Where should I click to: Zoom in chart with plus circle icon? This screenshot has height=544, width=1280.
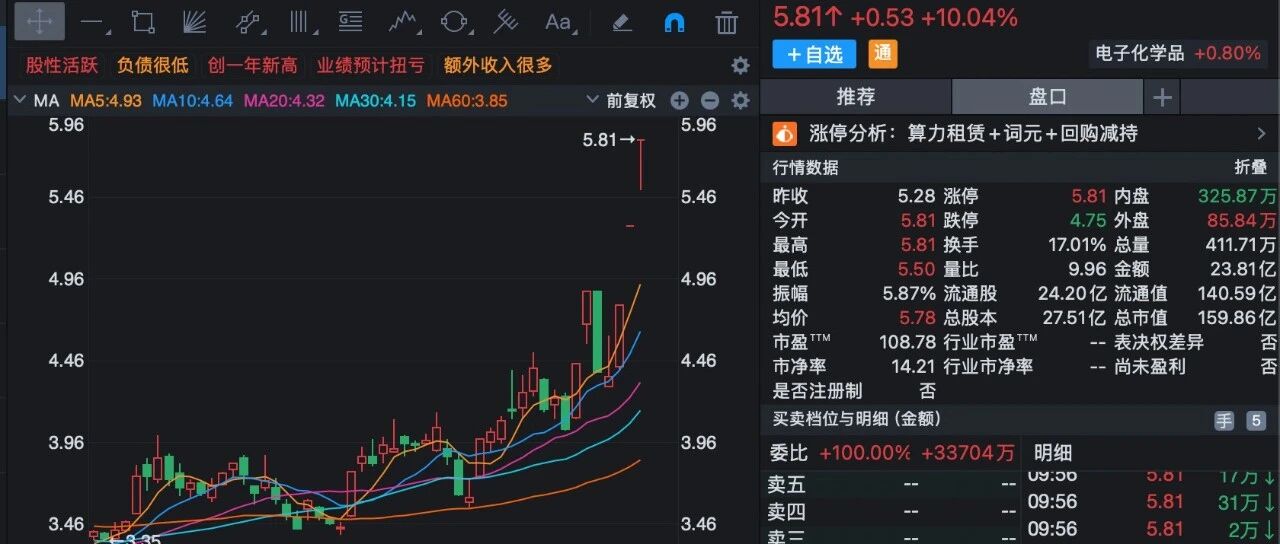pos(680,100)
